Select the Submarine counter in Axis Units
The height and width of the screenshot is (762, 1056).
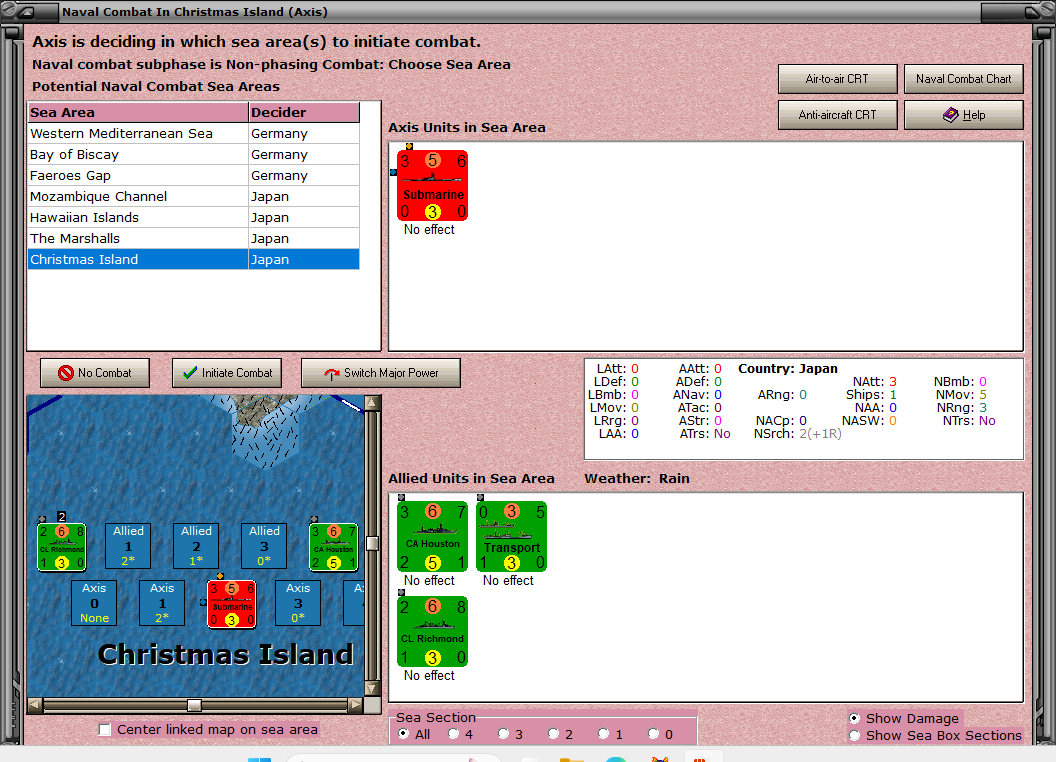pos(432,185)
